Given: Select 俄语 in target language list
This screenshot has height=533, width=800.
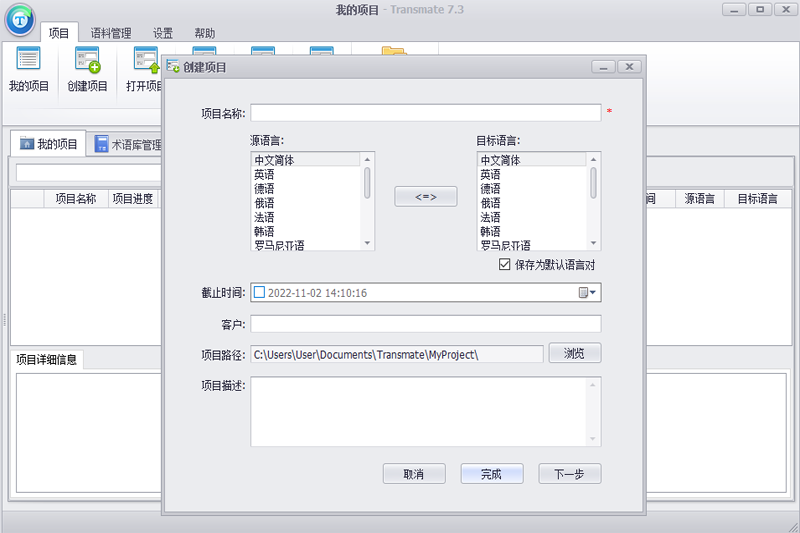Looking at the screenshot, I should tap(532, 203).
